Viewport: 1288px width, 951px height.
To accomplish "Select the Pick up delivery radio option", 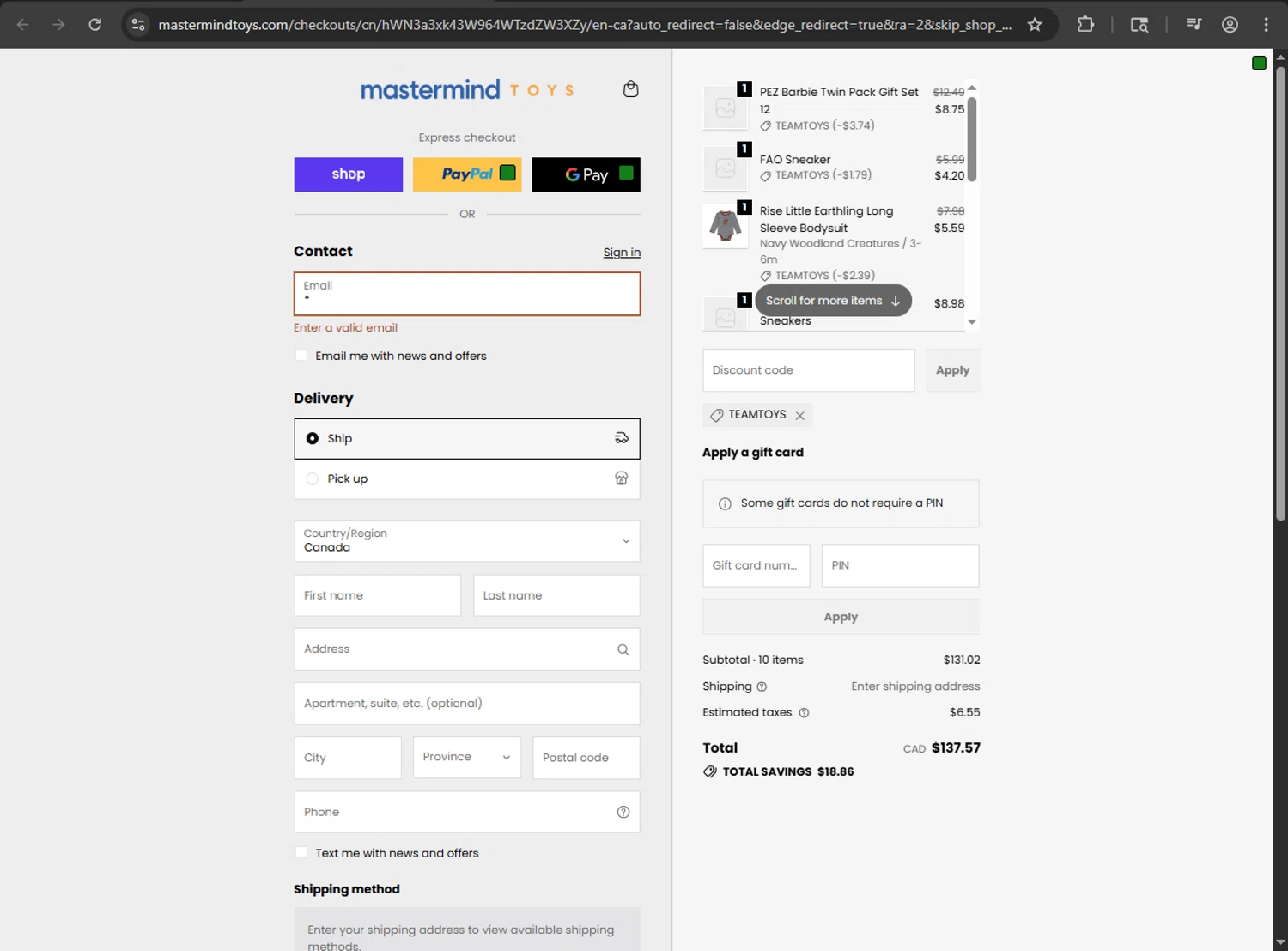I will 313,479.
